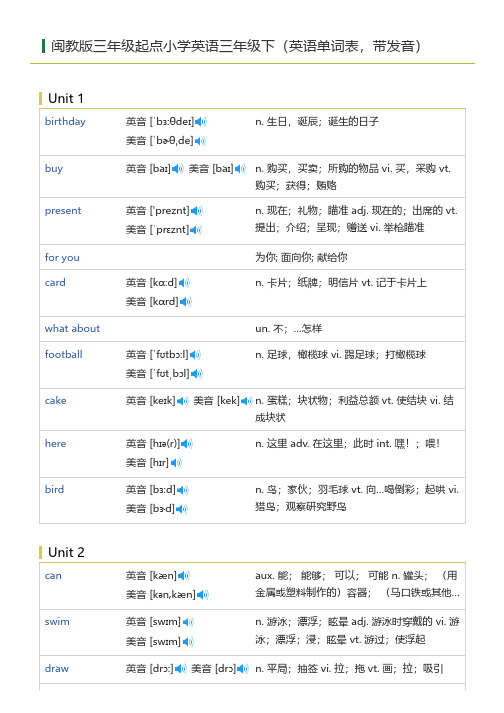
Task: Open the phrase link for you
Action: click(x=62, y=257)
